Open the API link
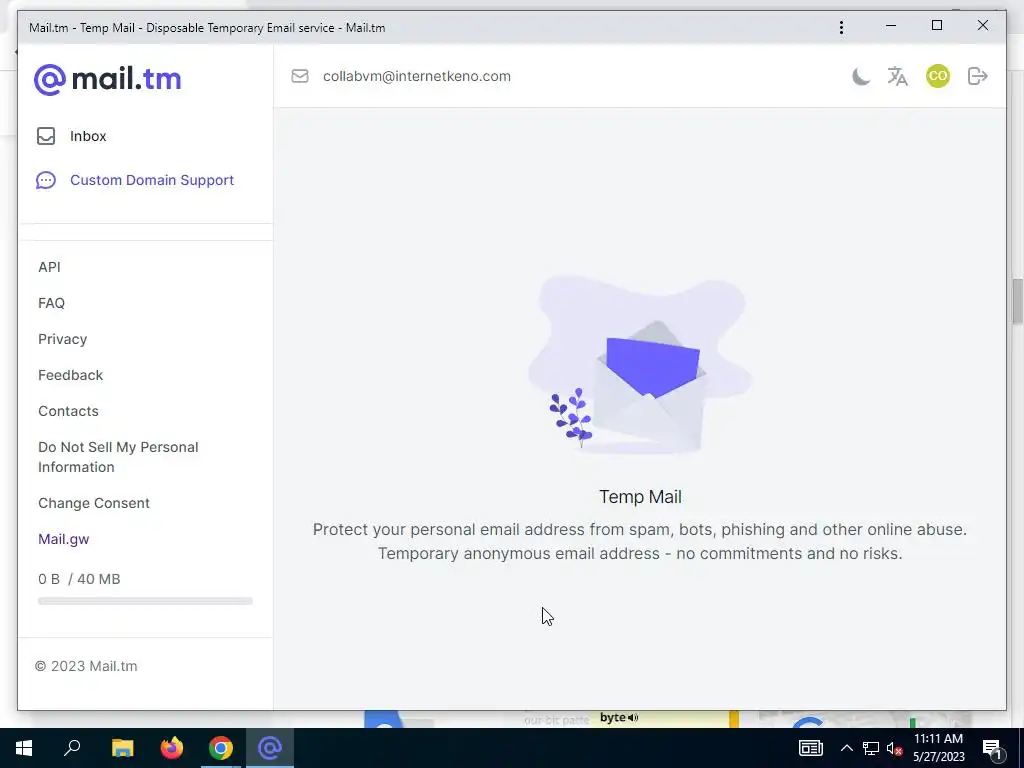Screen dimensions: 1024x768 tap(50, 267)
